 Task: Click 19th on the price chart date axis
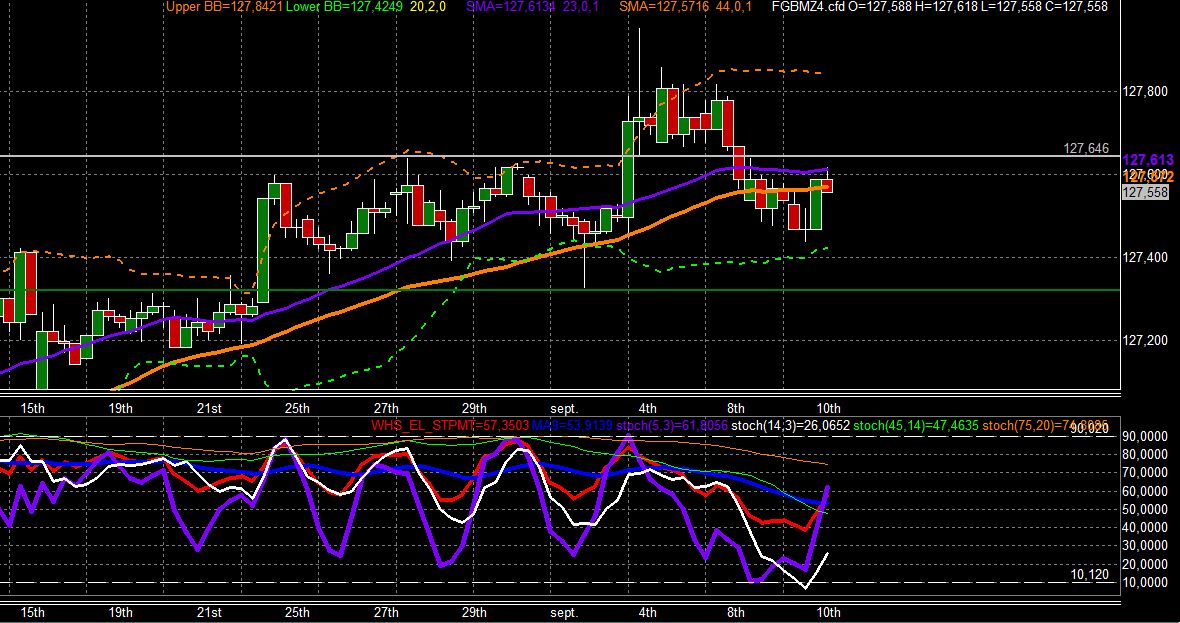(120, 409)
